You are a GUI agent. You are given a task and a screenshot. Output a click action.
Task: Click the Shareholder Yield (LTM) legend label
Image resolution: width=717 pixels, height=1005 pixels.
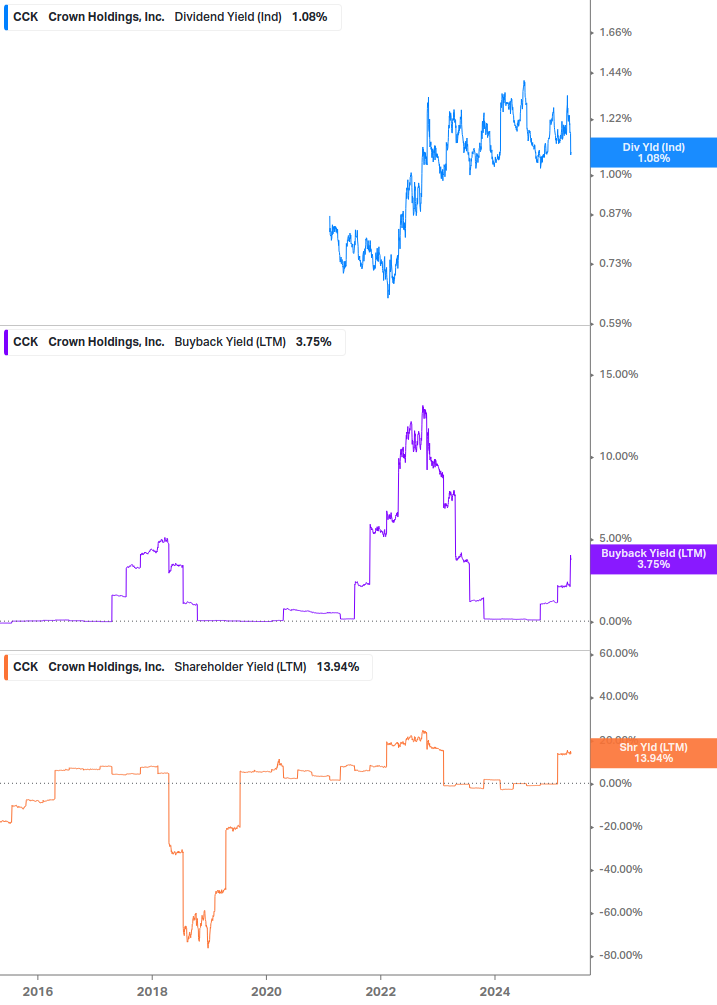[x=240, y=667]
